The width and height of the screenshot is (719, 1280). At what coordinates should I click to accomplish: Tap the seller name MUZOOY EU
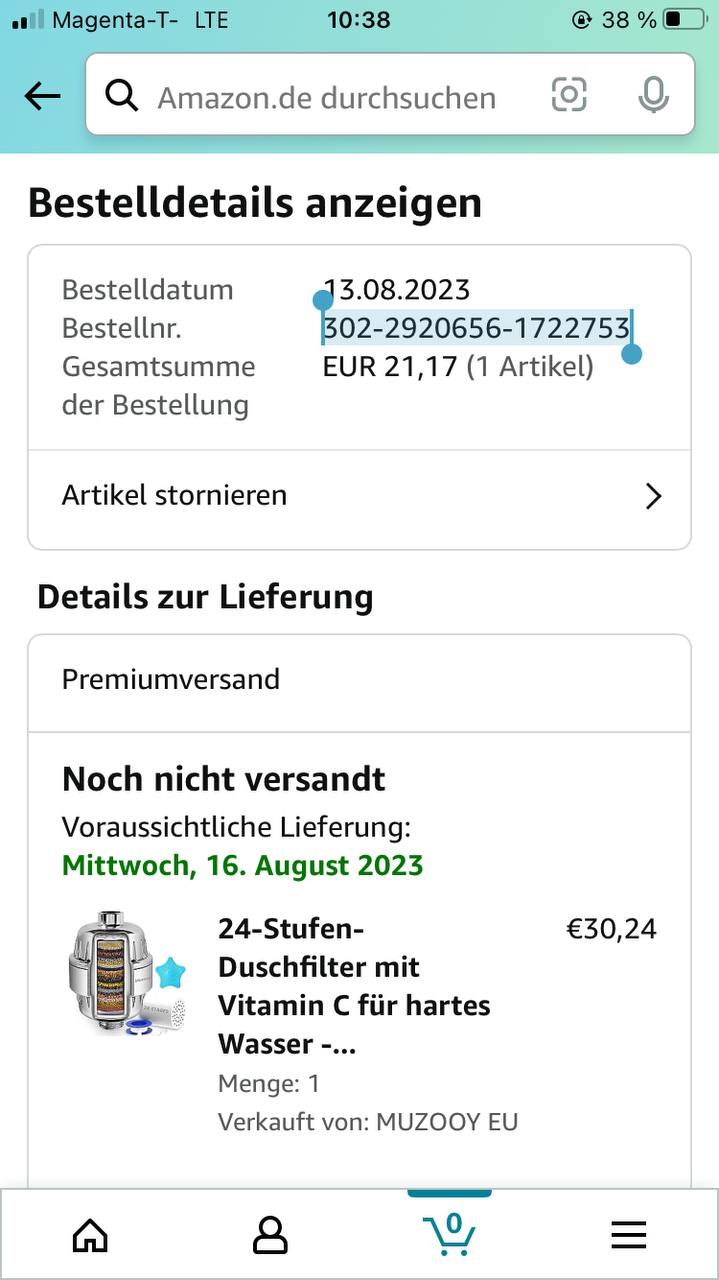(x=446, y=1121)
